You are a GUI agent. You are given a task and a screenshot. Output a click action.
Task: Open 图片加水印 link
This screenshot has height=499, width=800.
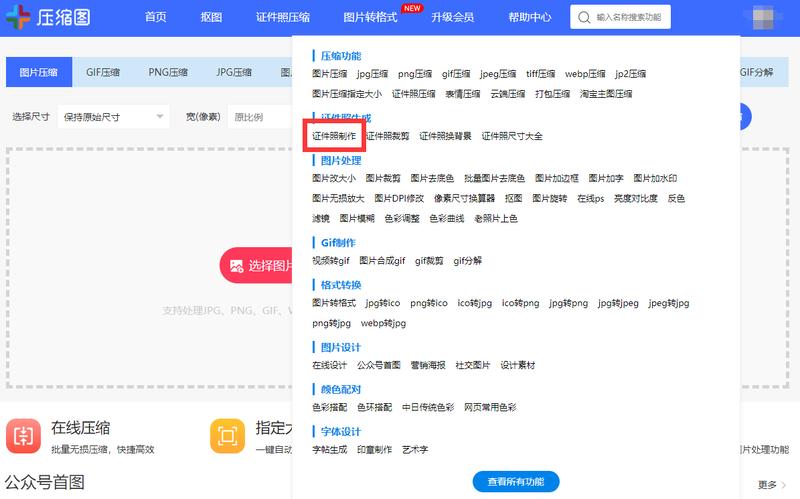(x=655, y=179)
